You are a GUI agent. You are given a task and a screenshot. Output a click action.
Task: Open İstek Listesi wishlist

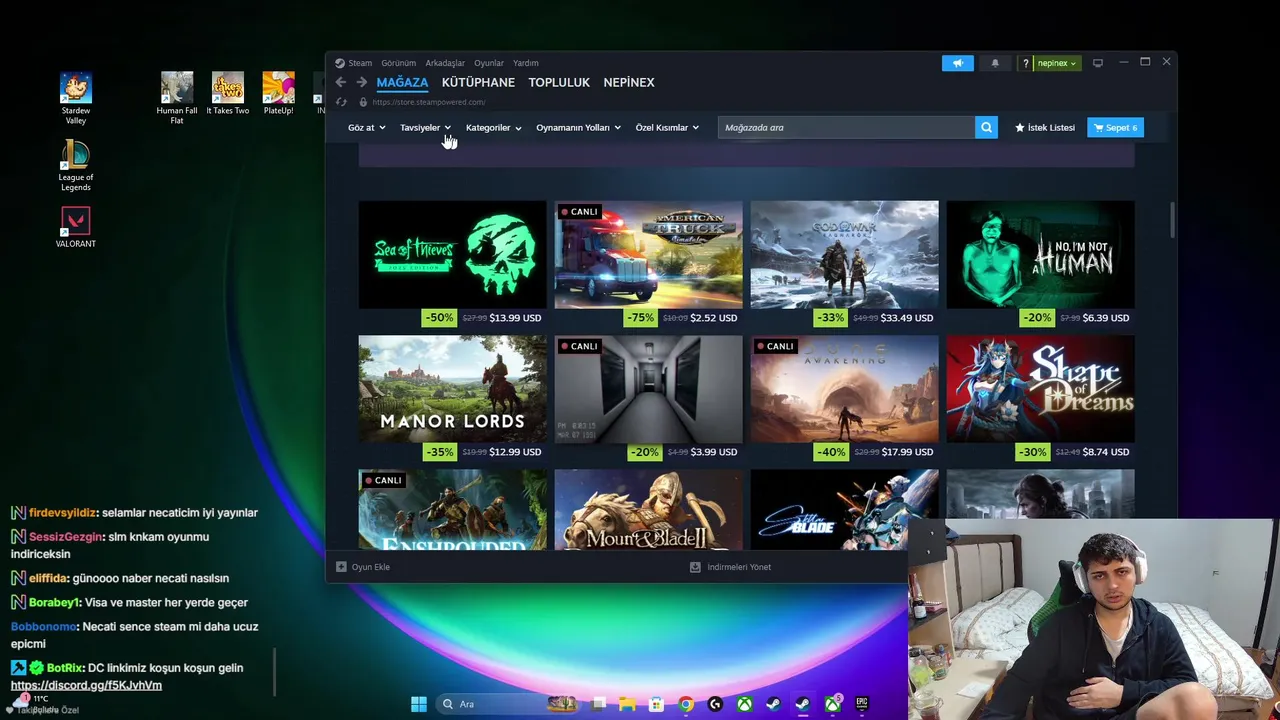1045,128
